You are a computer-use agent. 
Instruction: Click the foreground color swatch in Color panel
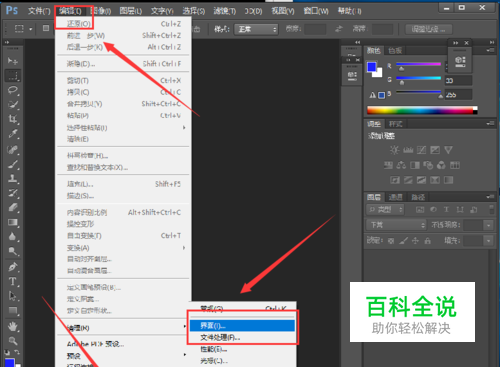(371, 67)
